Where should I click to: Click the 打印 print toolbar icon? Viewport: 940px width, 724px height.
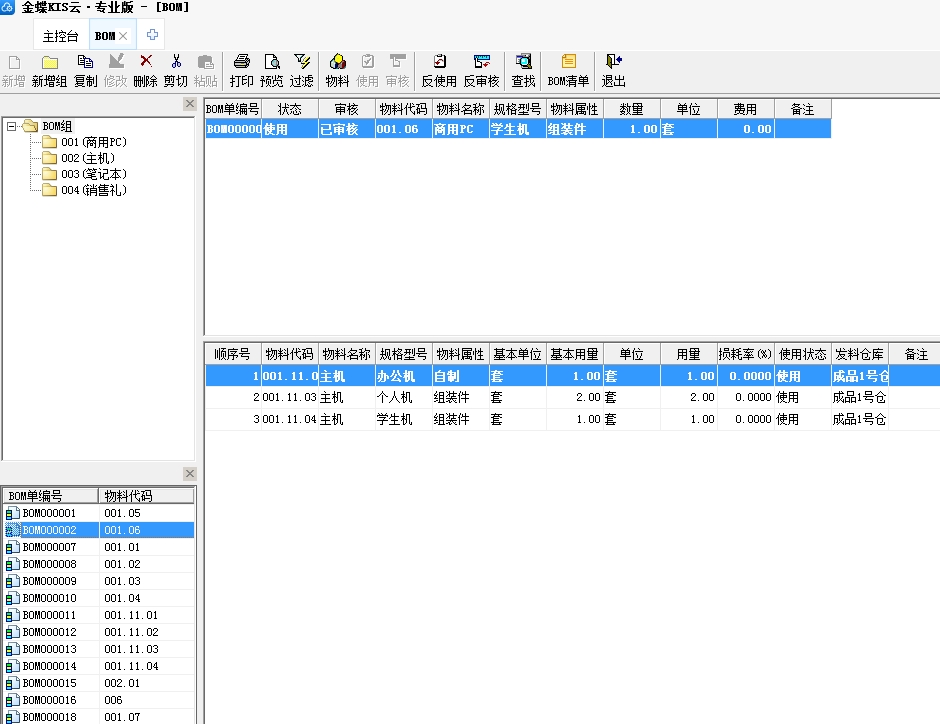pos(241,70)
